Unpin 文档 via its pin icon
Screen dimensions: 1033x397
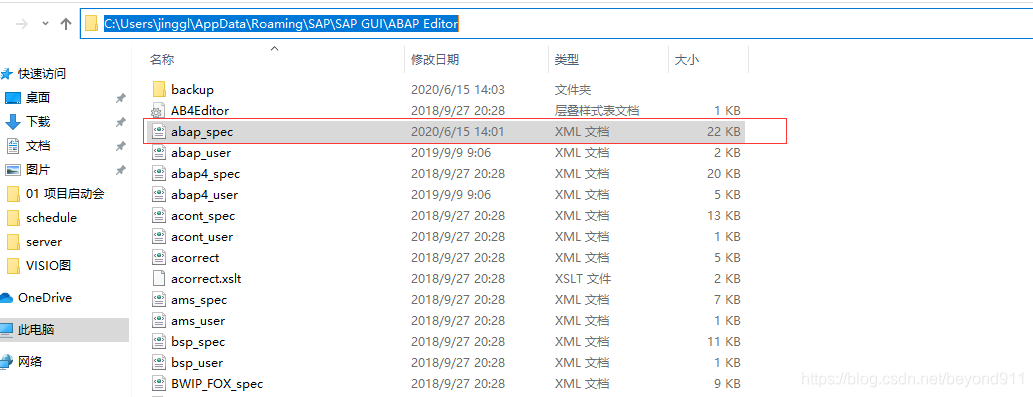[x=121, y=146]
